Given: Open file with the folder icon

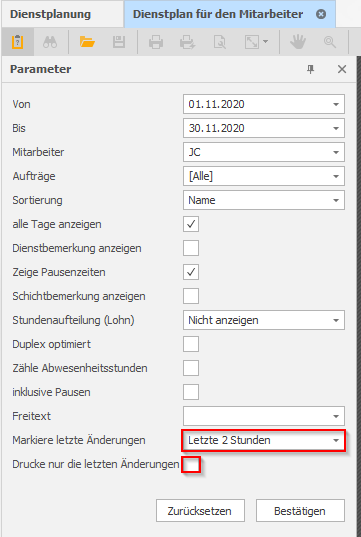Looking at the screenshot, I should pos(87,42).
